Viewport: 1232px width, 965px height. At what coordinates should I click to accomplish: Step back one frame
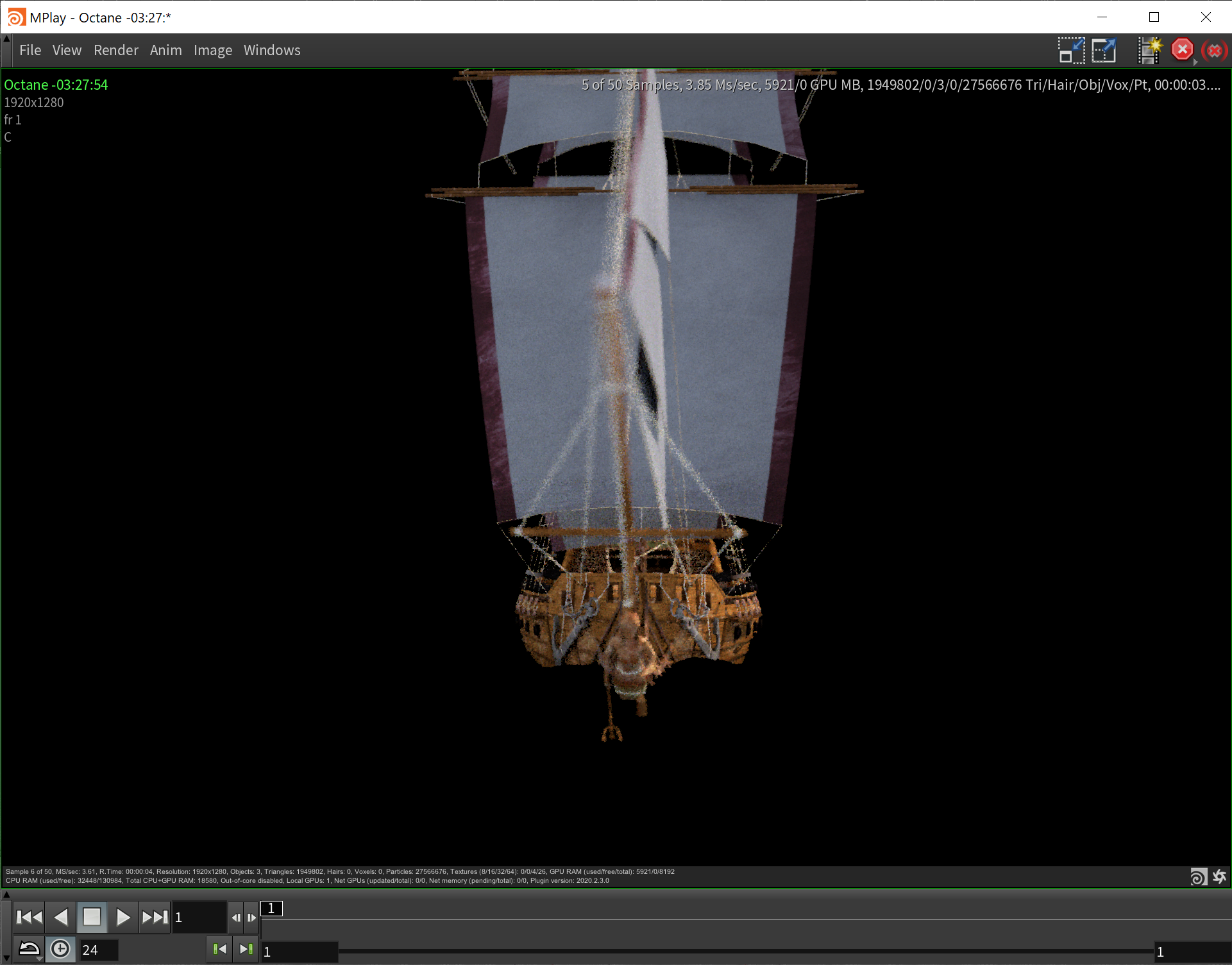(x=236, y=918)
